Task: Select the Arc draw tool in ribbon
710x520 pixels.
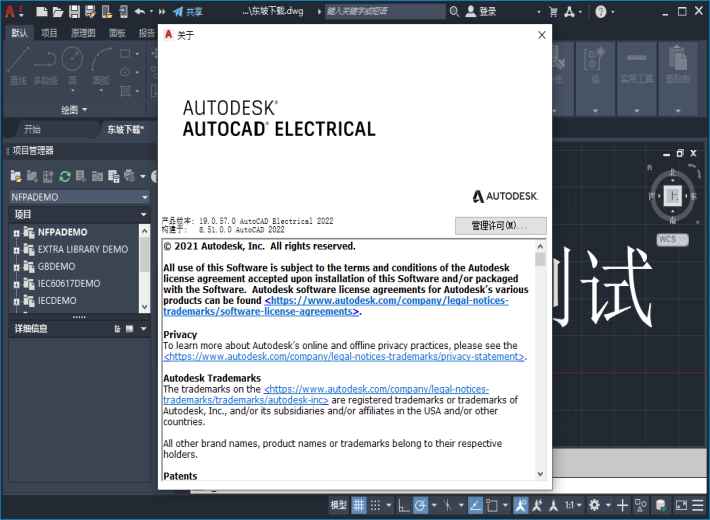Action: click(x=101, y=66)
